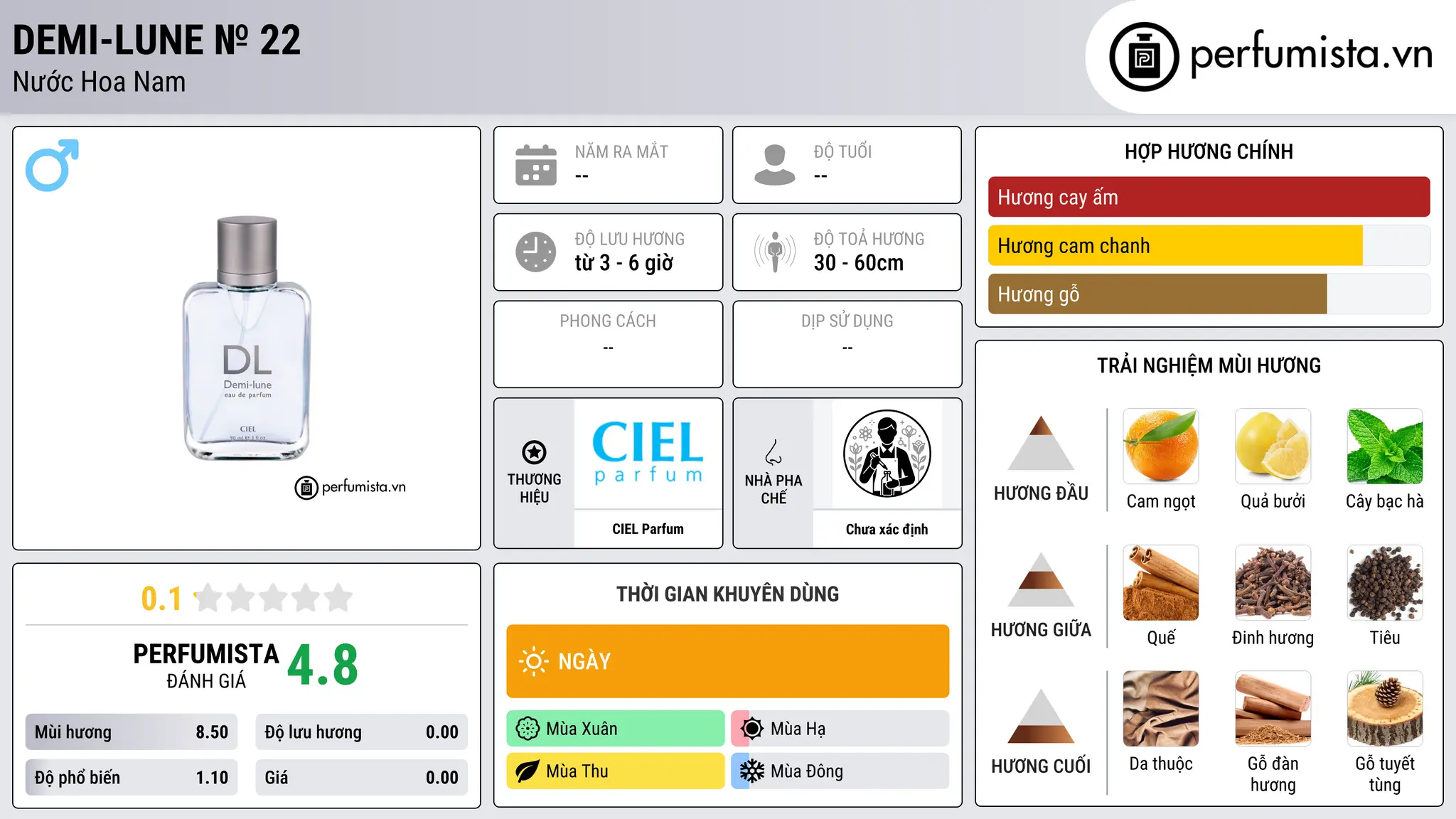Click the Mùa Thu season bar
The image size is (1456, 819).
(616, 771)
